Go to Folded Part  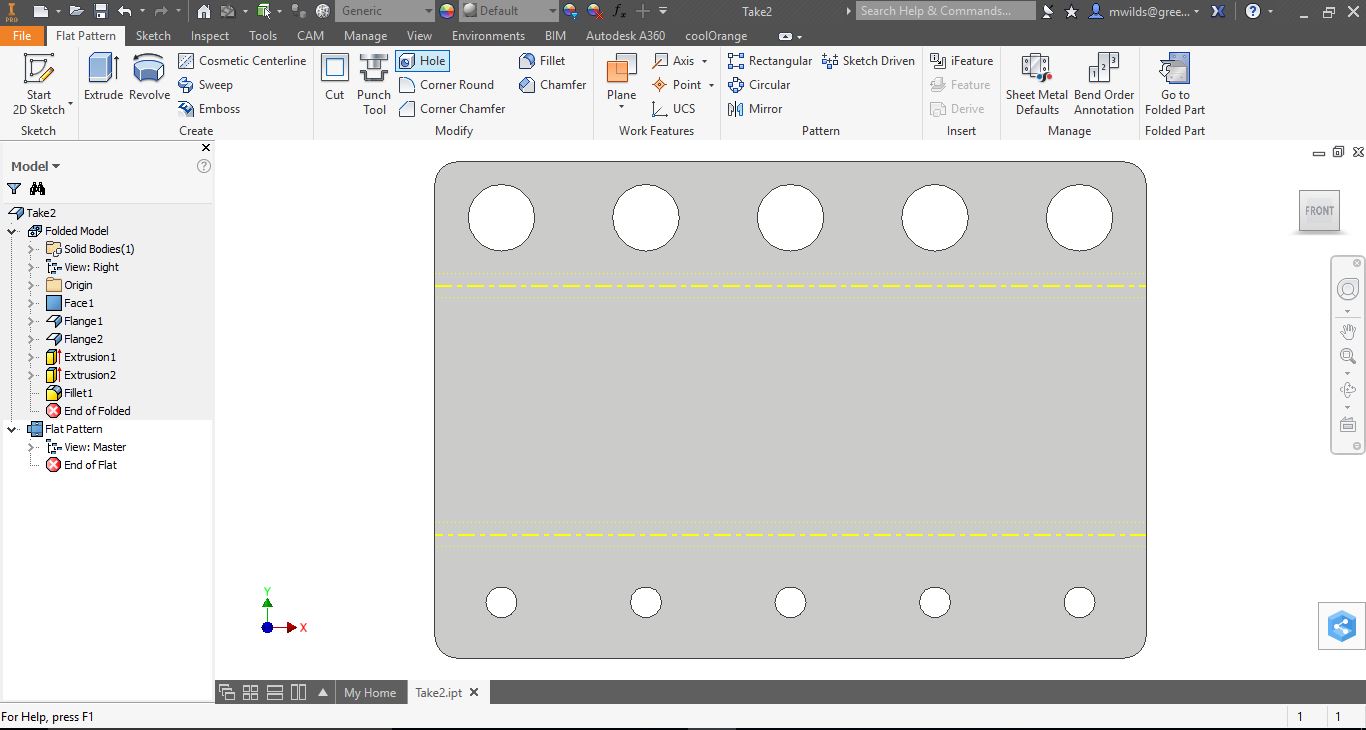coord(1175,84)
